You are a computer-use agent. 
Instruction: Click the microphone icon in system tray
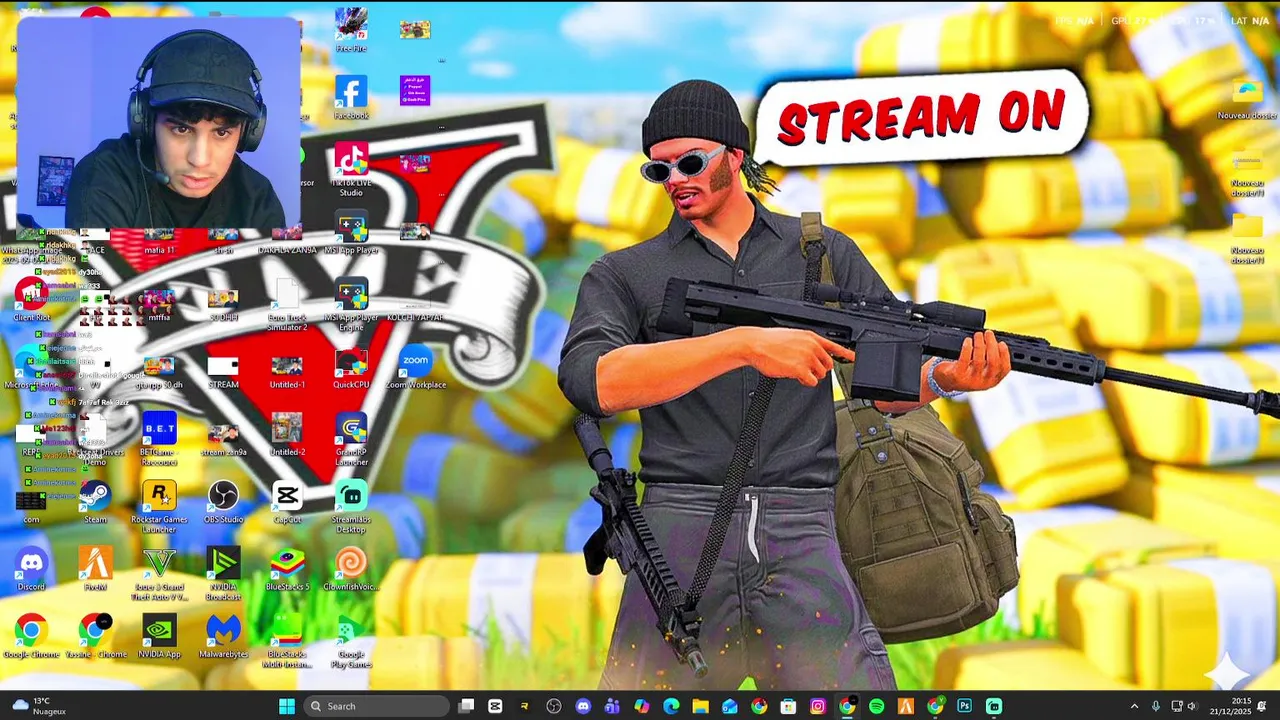click(1156, 706)
